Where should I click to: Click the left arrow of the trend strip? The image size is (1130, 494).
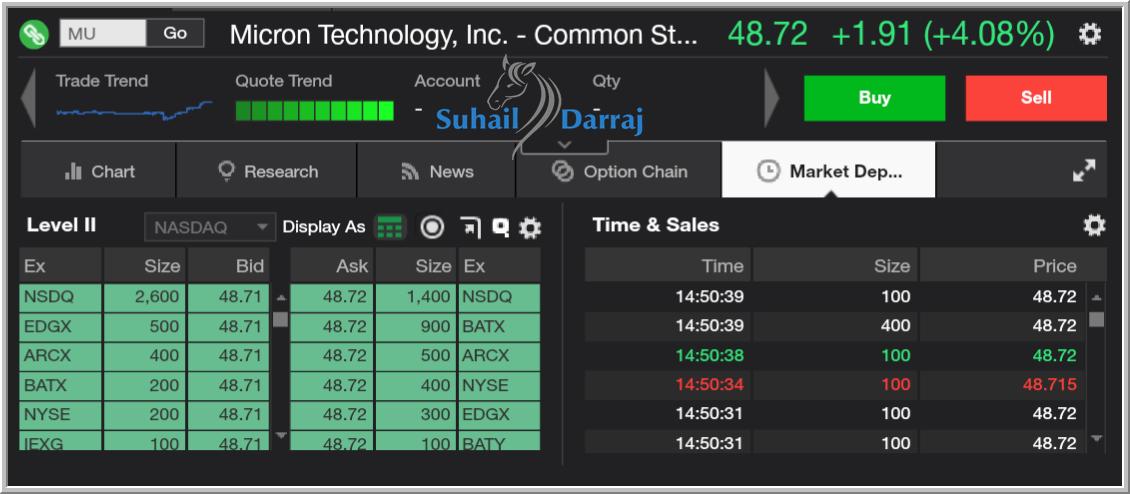tap(28, 97)
